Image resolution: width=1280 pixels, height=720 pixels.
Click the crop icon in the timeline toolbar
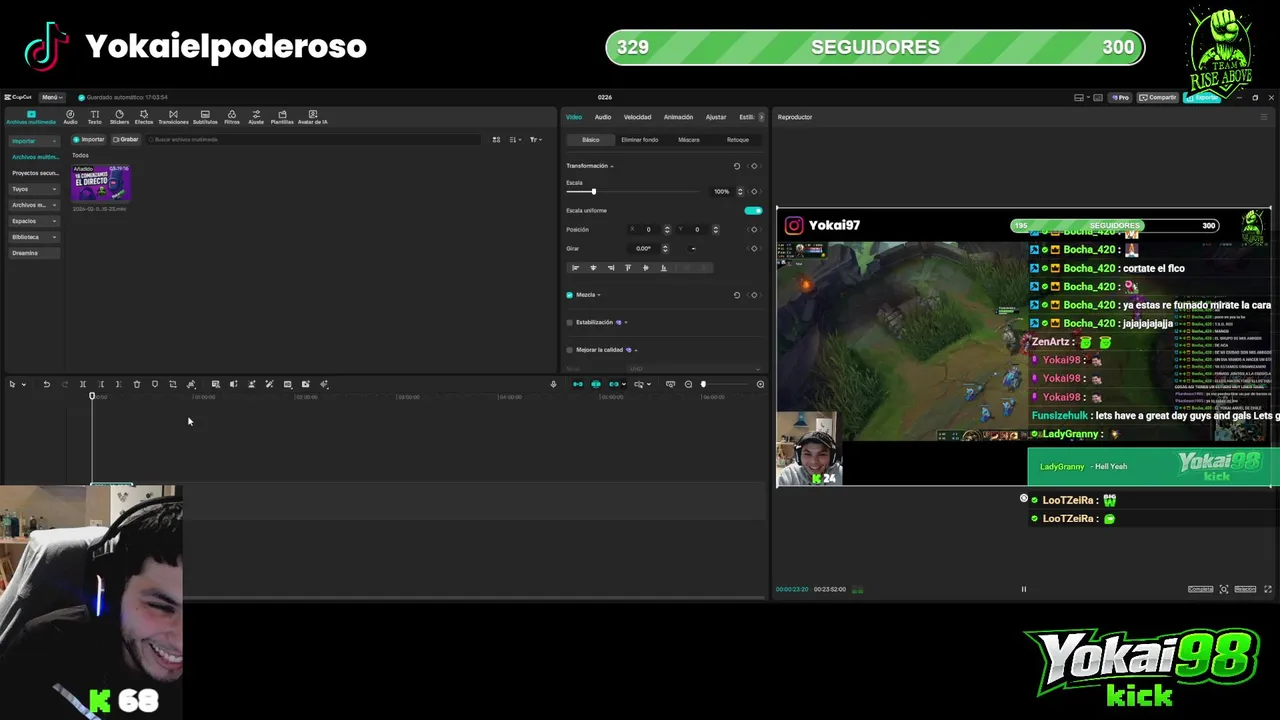173,384
